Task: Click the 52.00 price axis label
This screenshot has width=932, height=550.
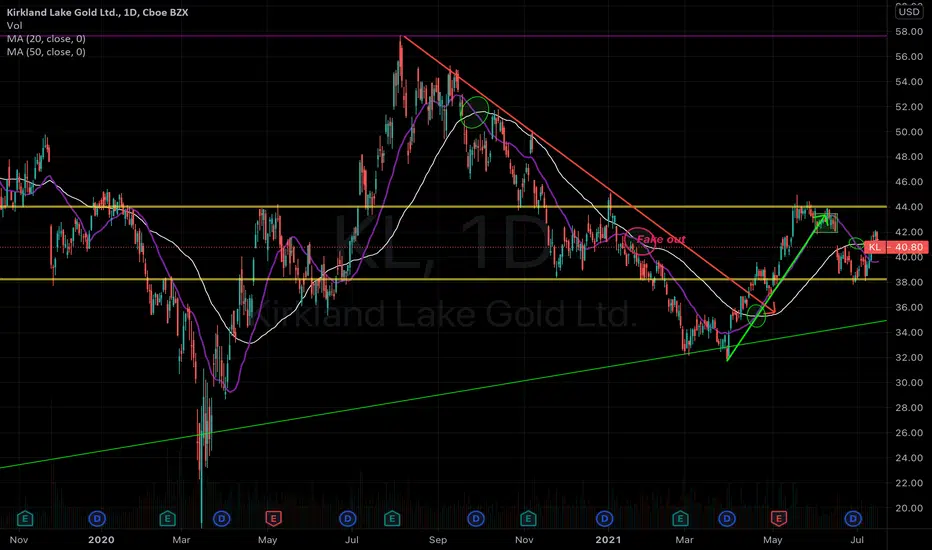Action: (909, 107)
